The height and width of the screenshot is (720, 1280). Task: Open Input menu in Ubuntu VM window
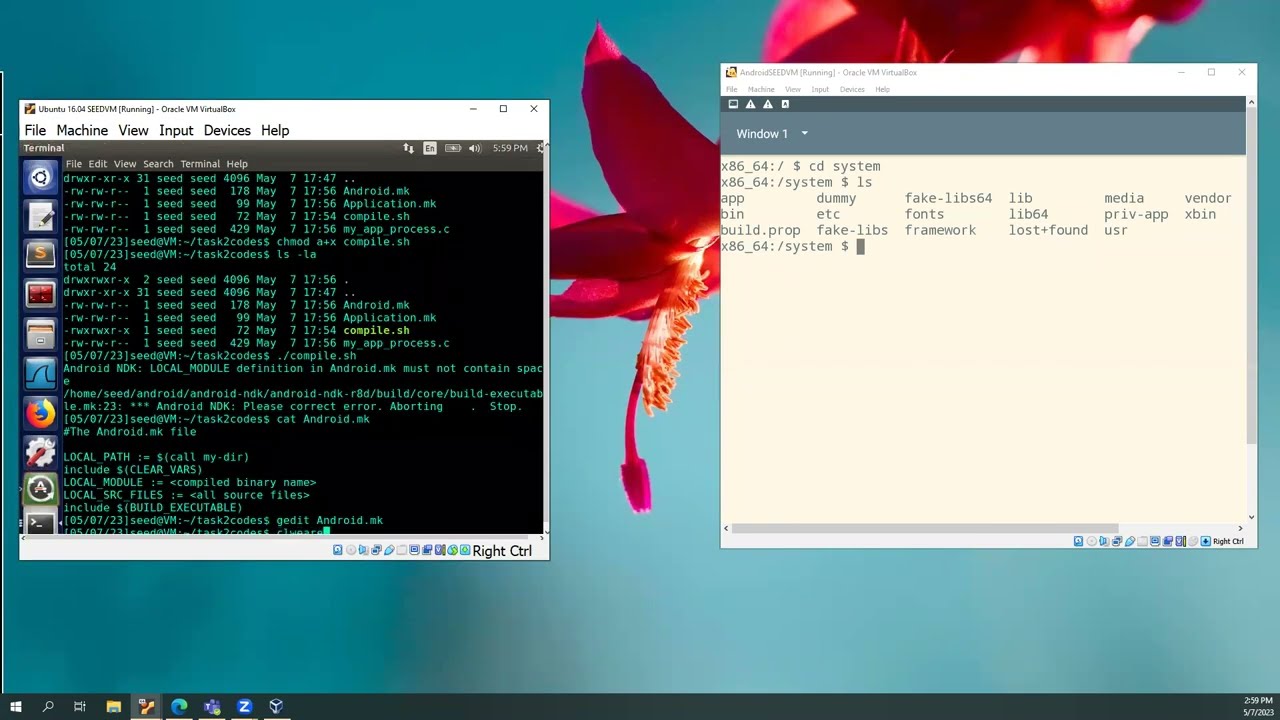176,130
